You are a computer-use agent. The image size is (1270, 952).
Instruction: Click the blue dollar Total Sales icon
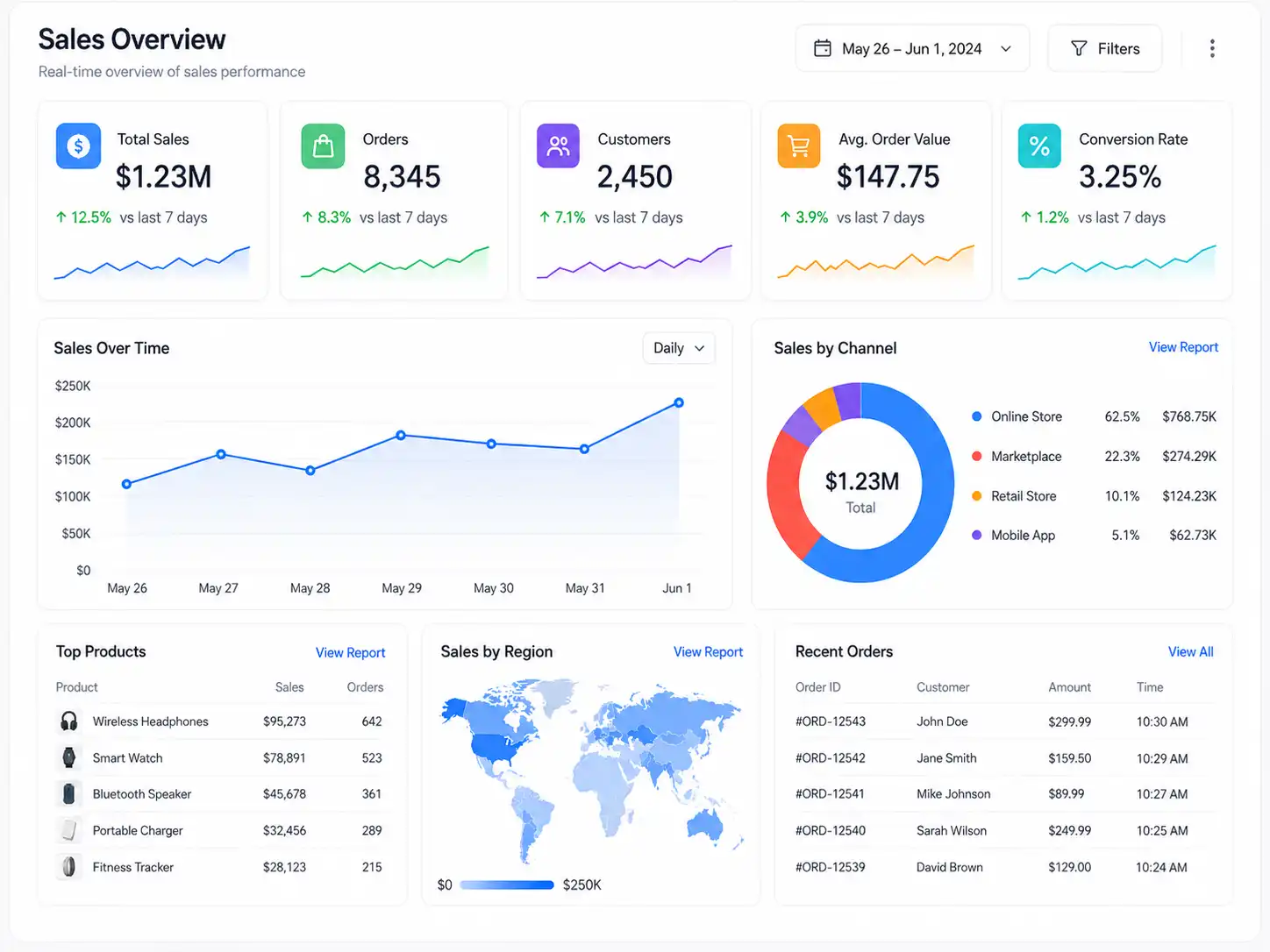[78, 146]
